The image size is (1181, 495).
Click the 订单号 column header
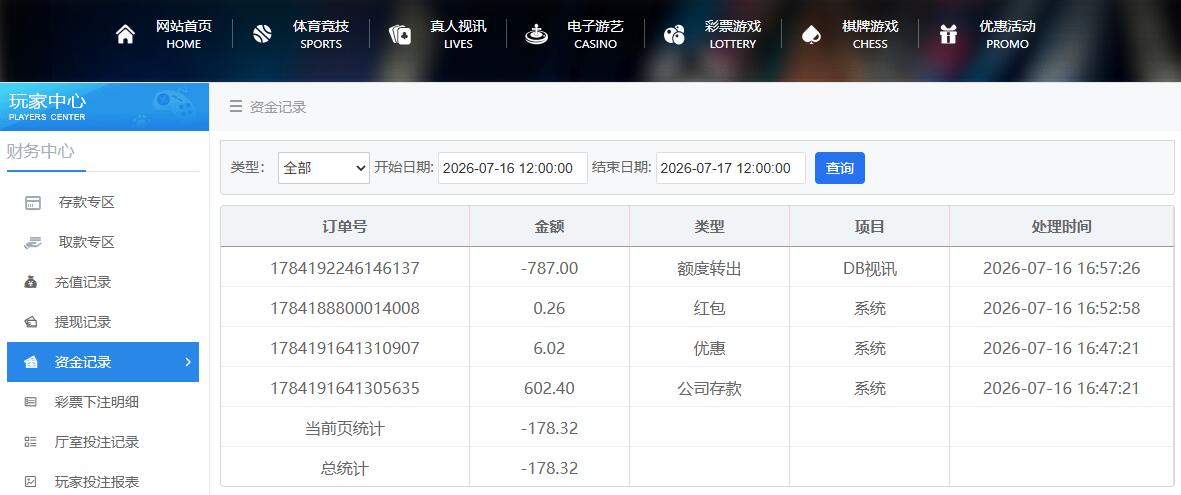click(x=345, y=227)
